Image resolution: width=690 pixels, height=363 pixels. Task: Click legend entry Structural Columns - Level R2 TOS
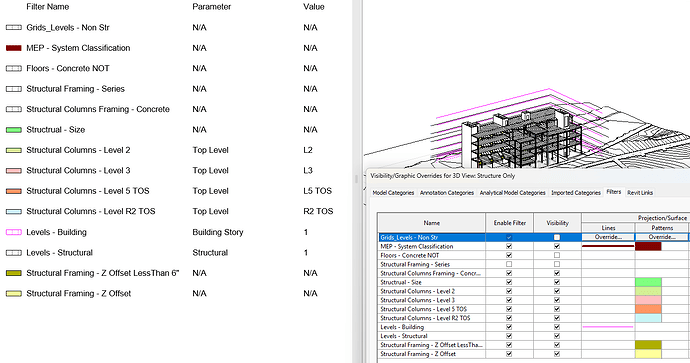(91, 211)
